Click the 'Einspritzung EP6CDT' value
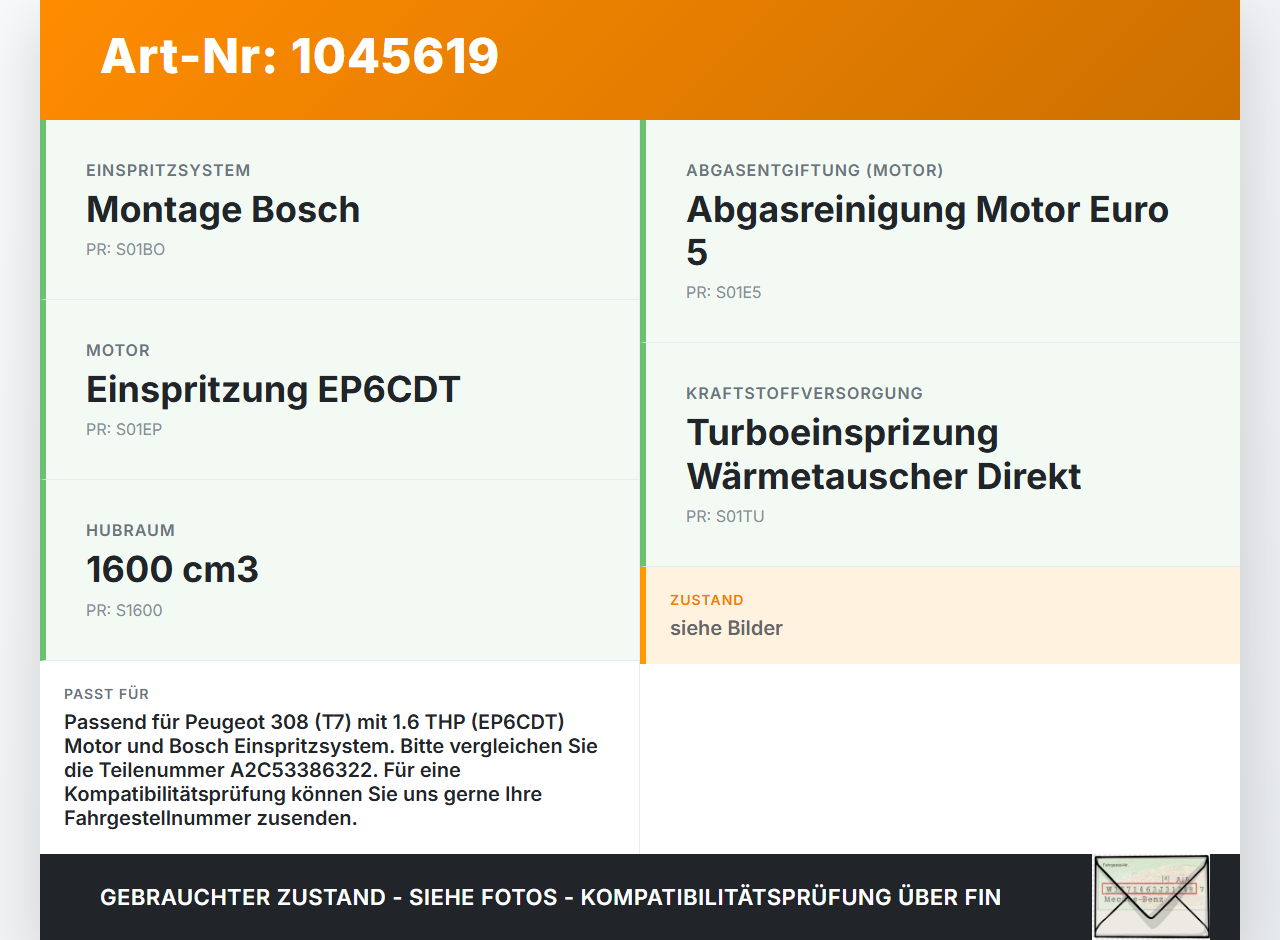The height and width of the screenshot is (940, 1280). (273, 389)
